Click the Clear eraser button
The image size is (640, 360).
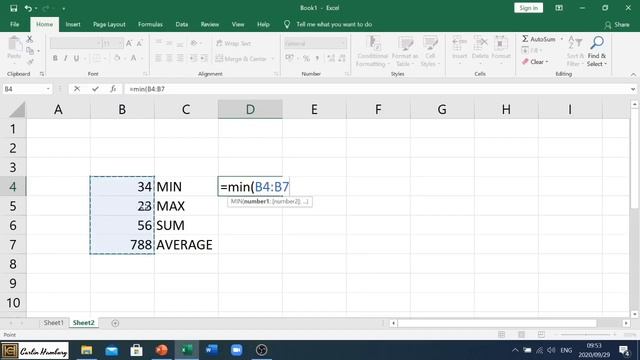(536, 62)
